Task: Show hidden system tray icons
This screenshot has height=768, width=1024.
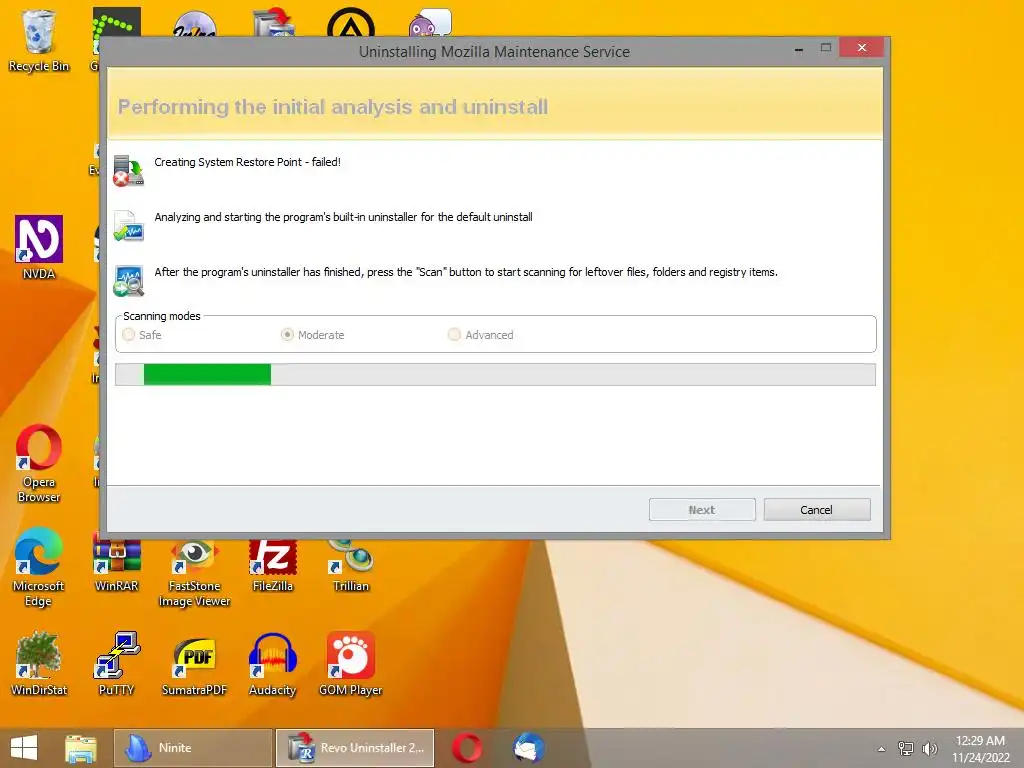Action: click(x=882, y=749)
